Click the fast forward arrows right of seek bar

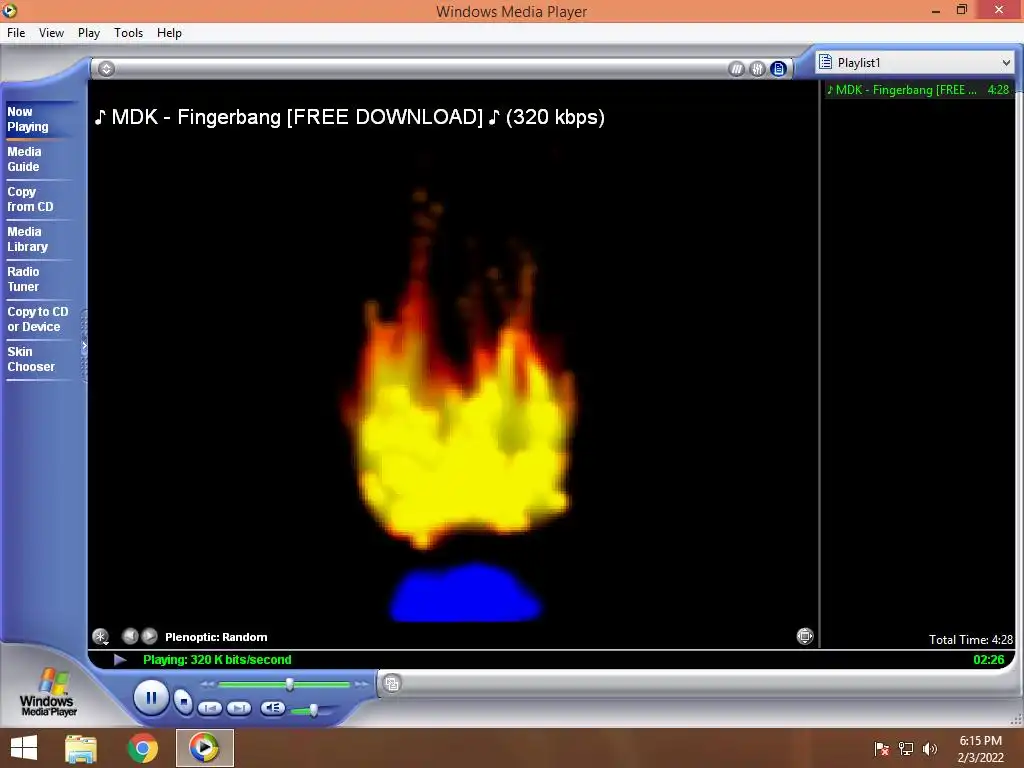(x=361, y=684)
